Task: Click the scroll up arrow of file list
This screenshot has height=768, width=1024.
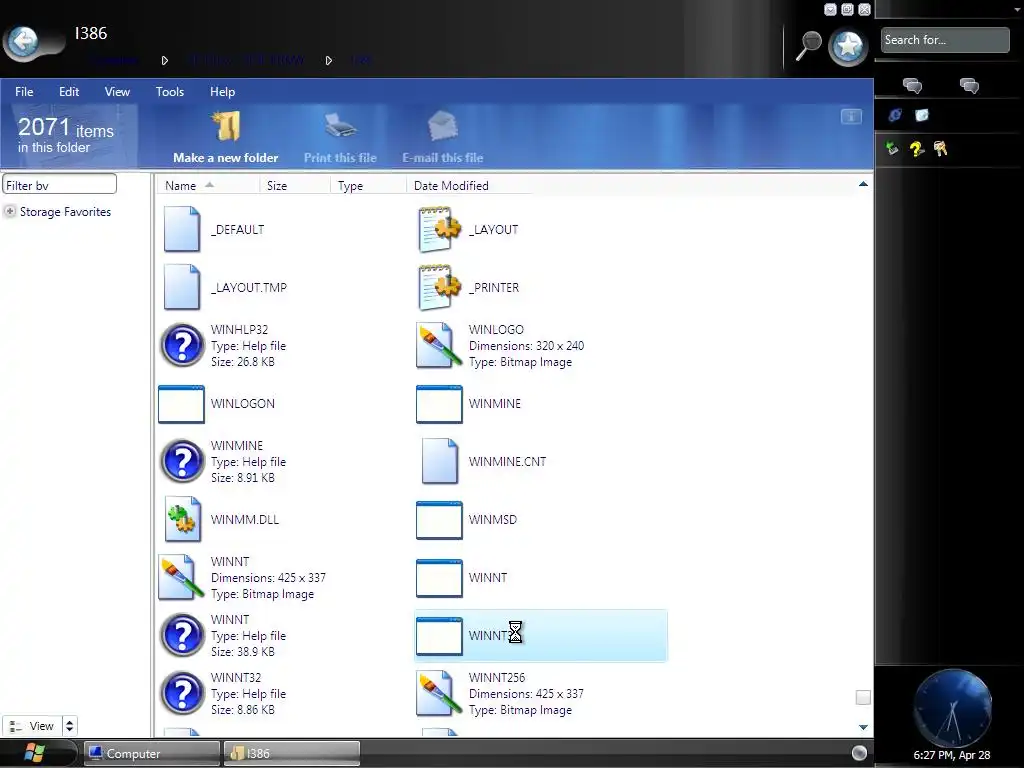Action: 863,184
